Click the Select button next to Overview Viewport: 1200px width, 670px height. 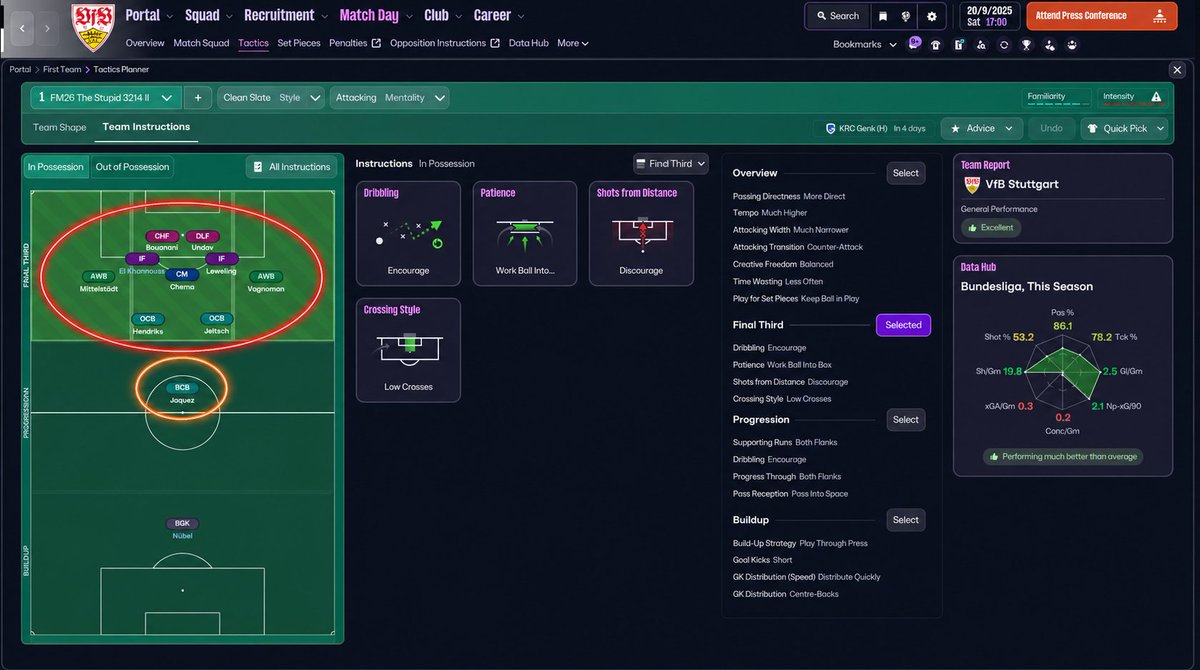905,173
